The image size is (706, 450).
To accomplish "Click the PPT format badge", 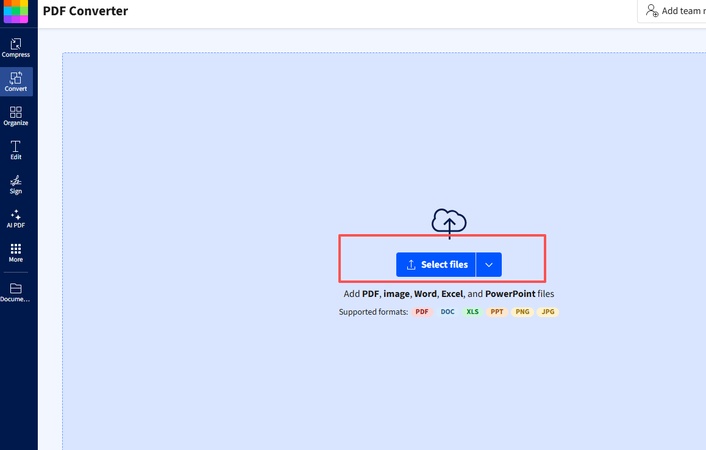I will click(x=497, y=312).
